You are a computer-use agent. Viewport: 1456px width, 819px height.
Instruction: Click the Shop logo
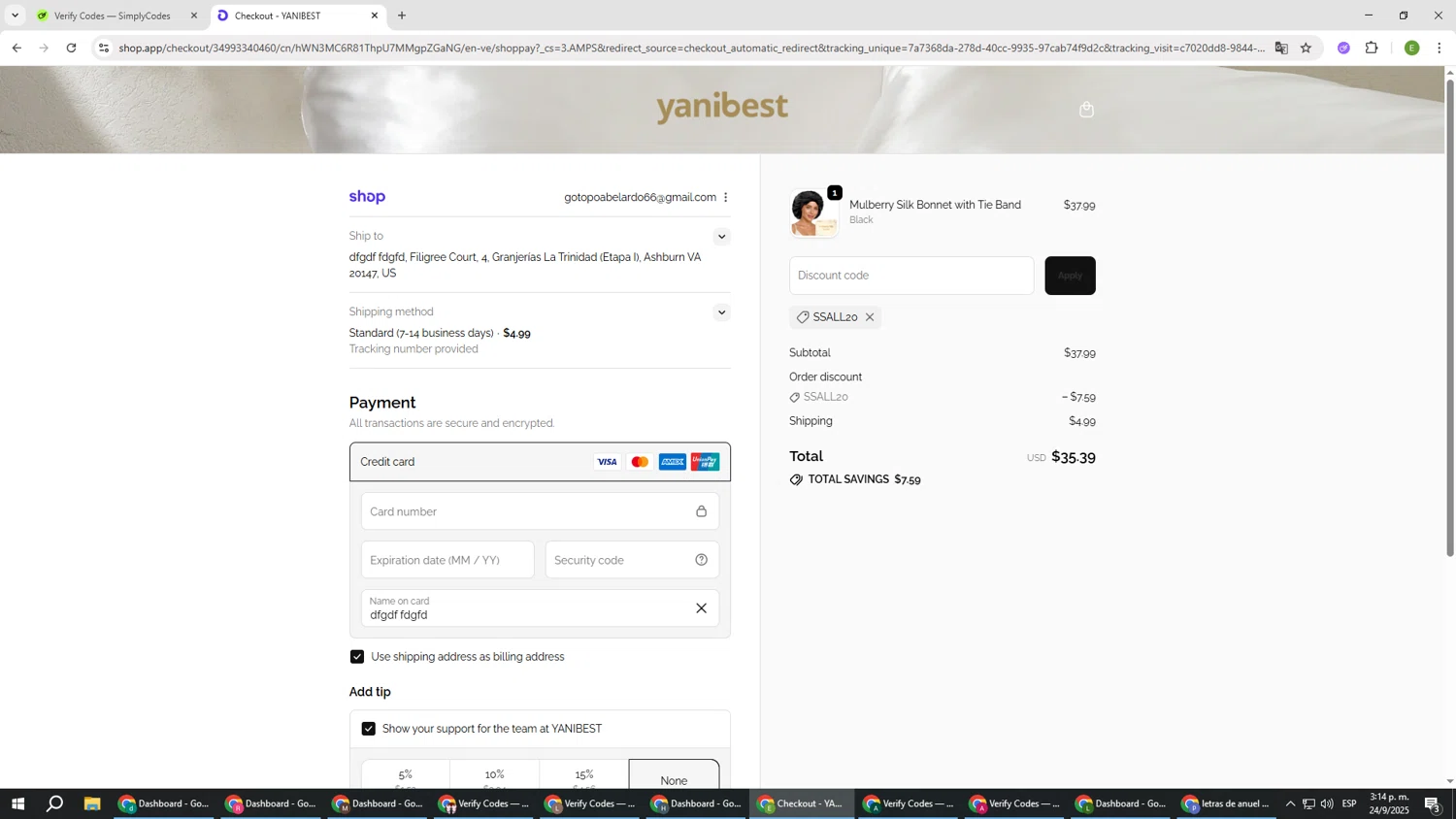point(367,197)
